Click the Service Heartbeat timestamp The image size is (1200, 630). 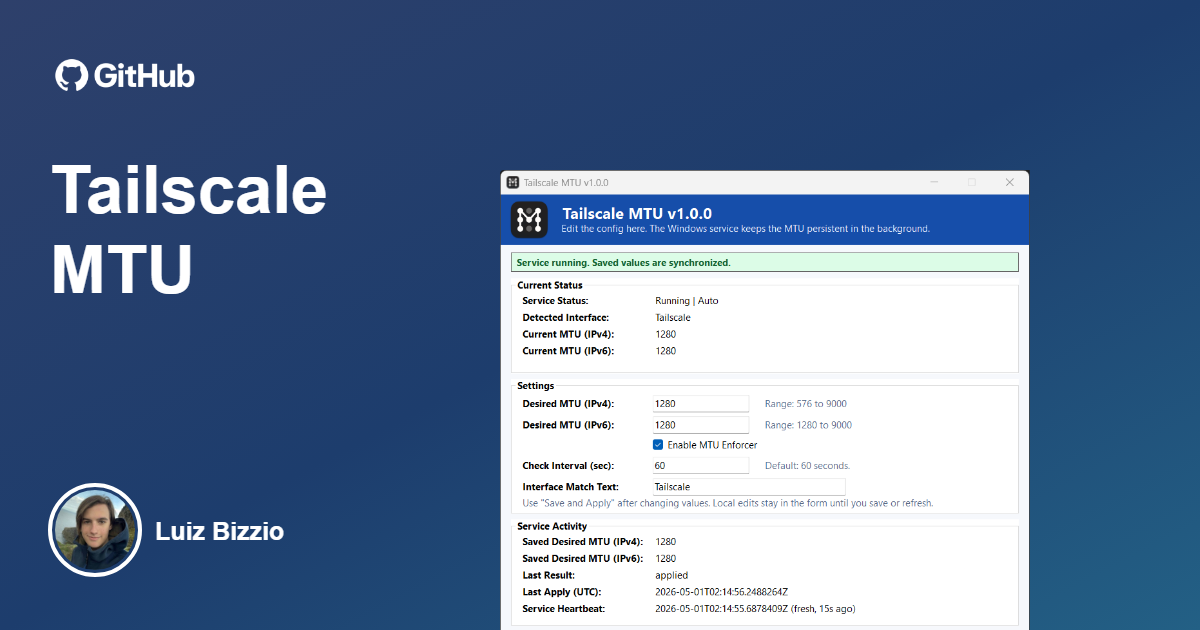755,609
